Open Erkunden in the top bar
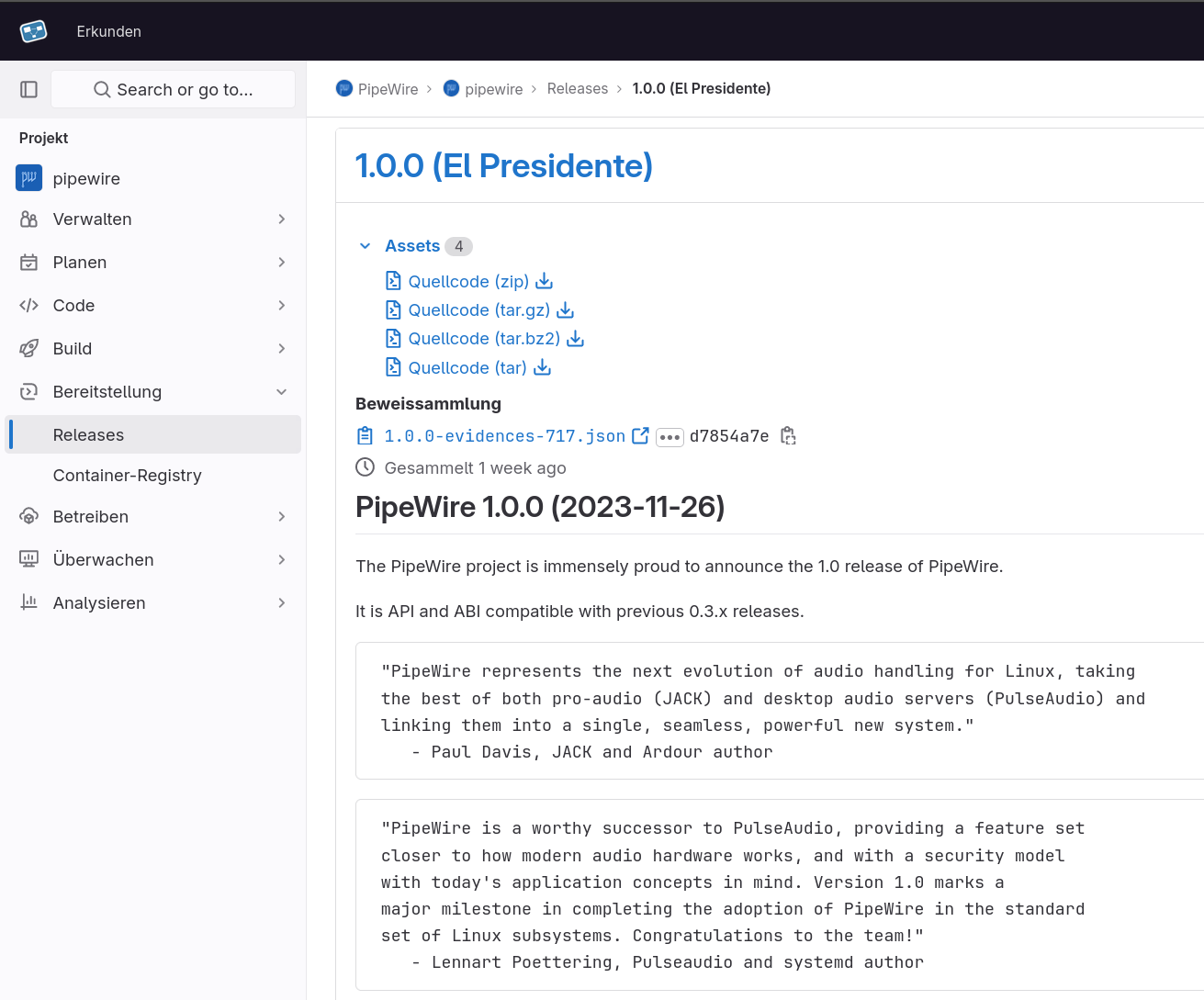The width and height of the screenshot is (1204, 1000). 108,31
